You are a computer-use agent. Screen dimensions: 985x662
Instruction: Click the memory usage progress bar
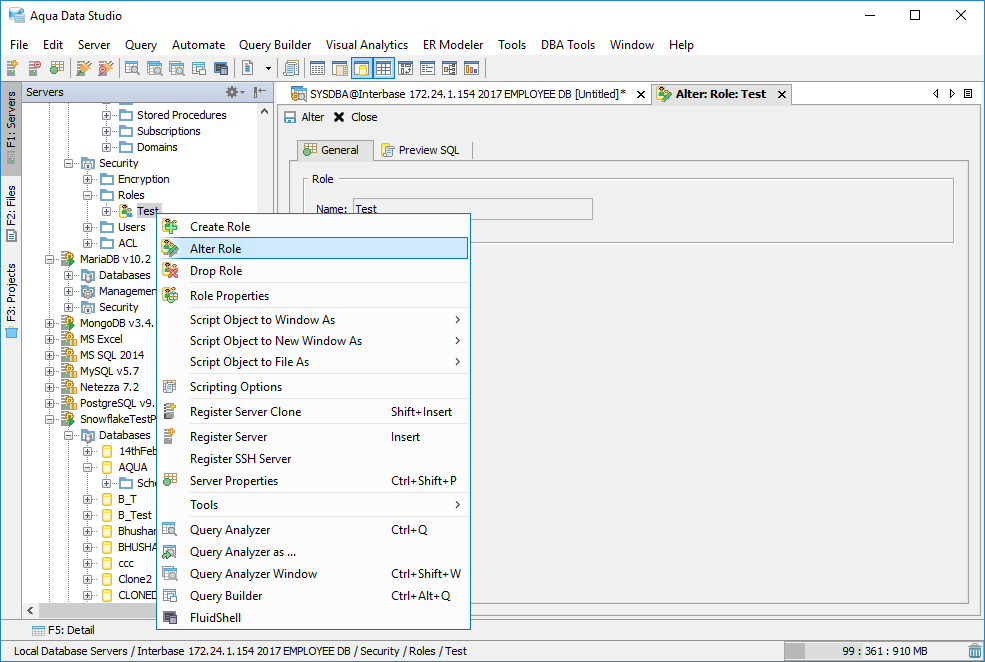[874, 651]
